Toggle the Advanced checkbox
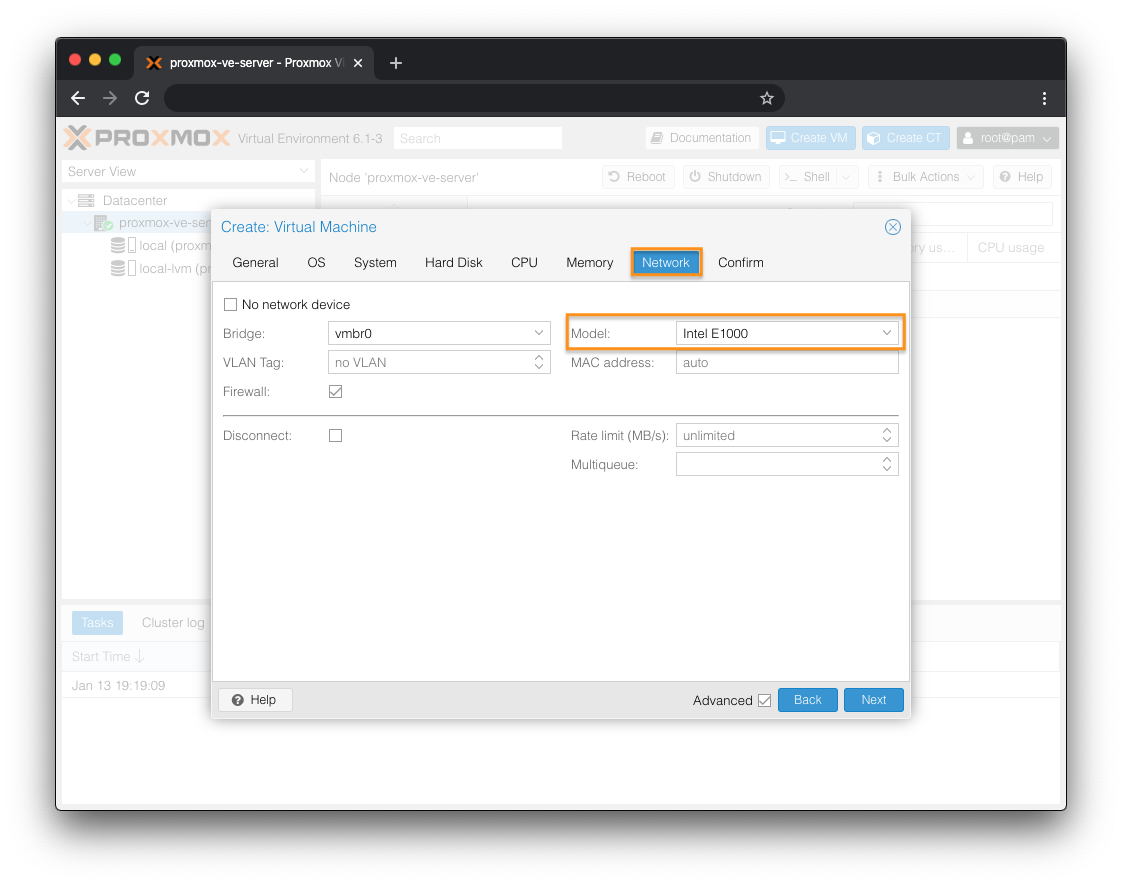 click(764, 700)
